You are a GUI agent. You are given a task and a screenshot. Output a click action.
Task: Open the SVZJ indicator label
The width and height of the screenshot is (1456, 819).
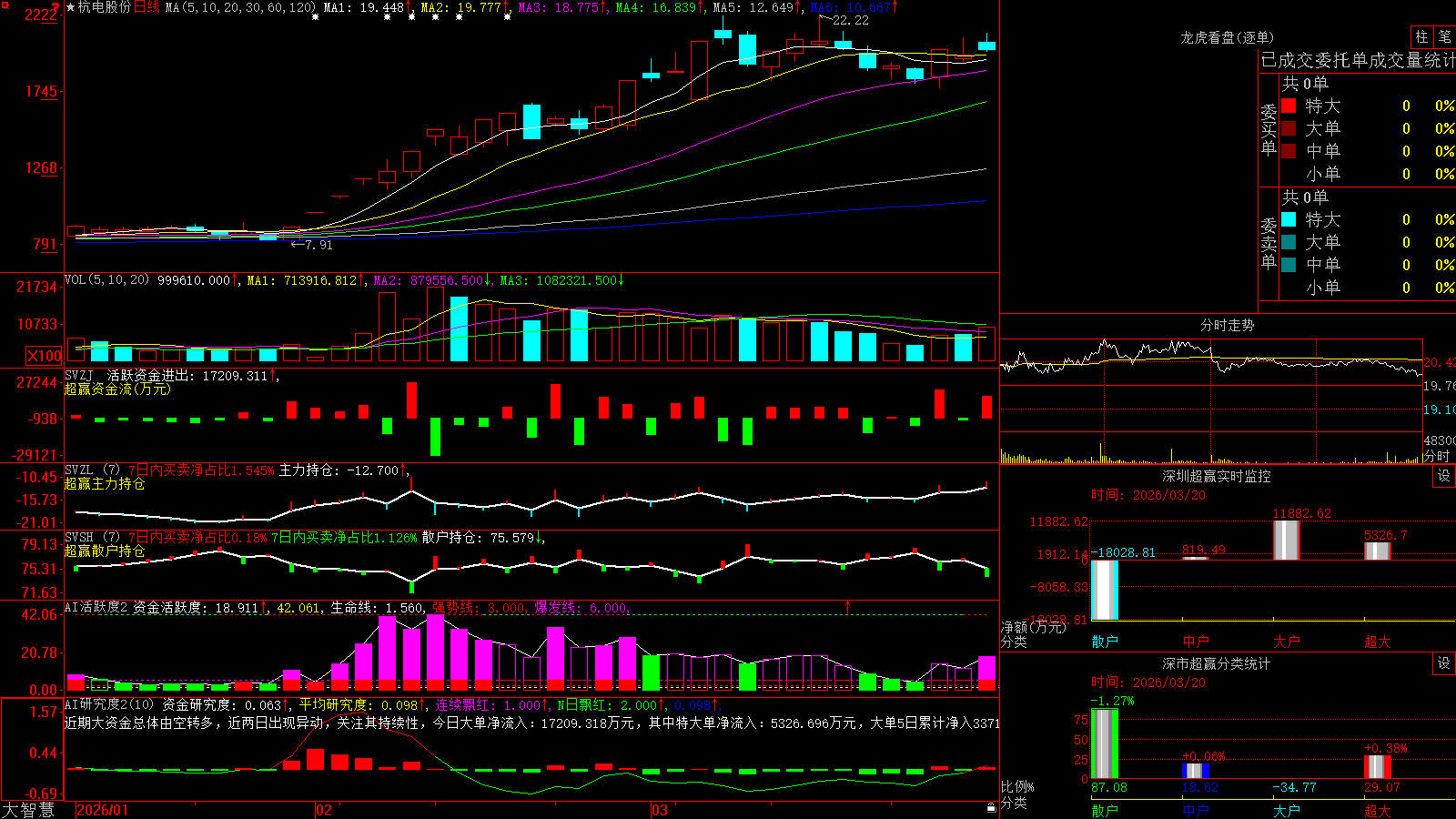[79, 375]
